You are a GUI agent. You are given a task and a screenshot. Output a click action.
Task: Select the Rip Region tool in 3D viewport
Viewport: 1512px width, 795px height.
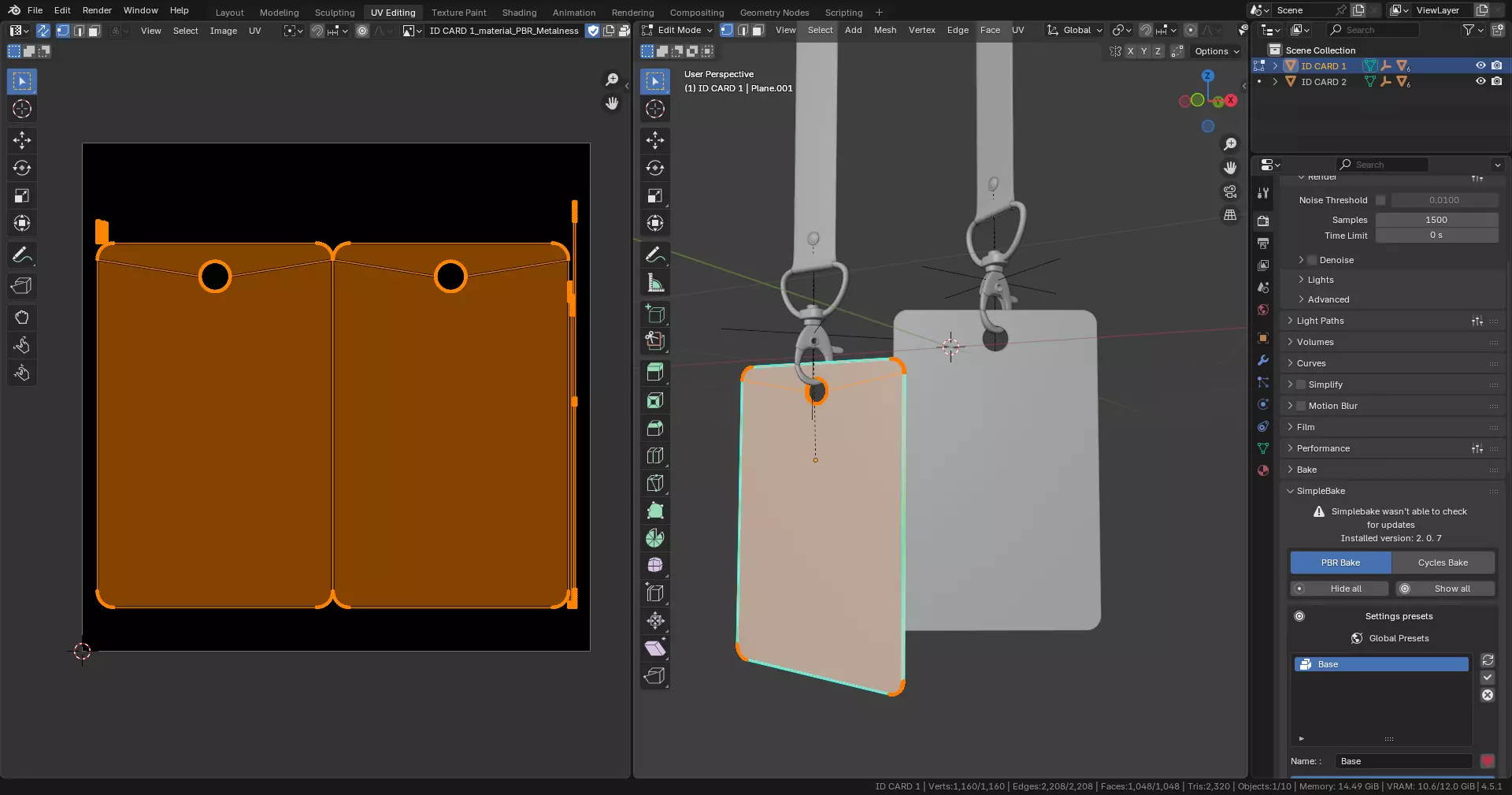655,676
